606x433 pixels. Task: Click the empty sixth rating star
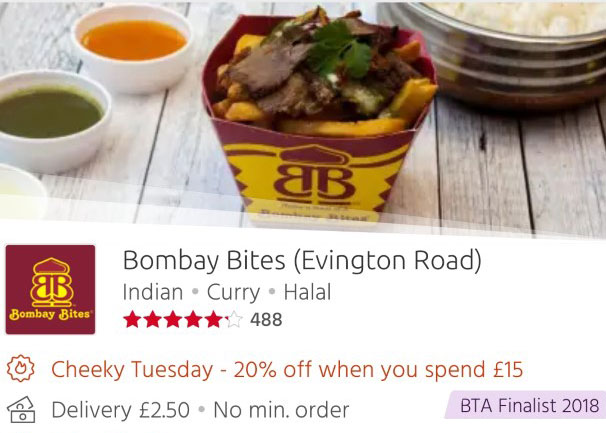234,320
